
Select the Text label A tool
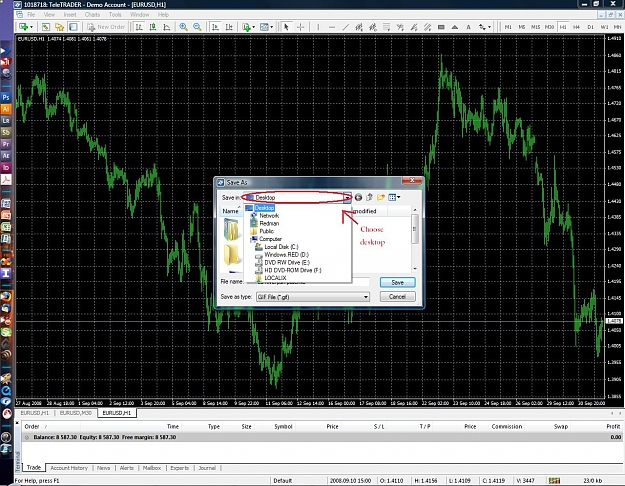point(468,27)
